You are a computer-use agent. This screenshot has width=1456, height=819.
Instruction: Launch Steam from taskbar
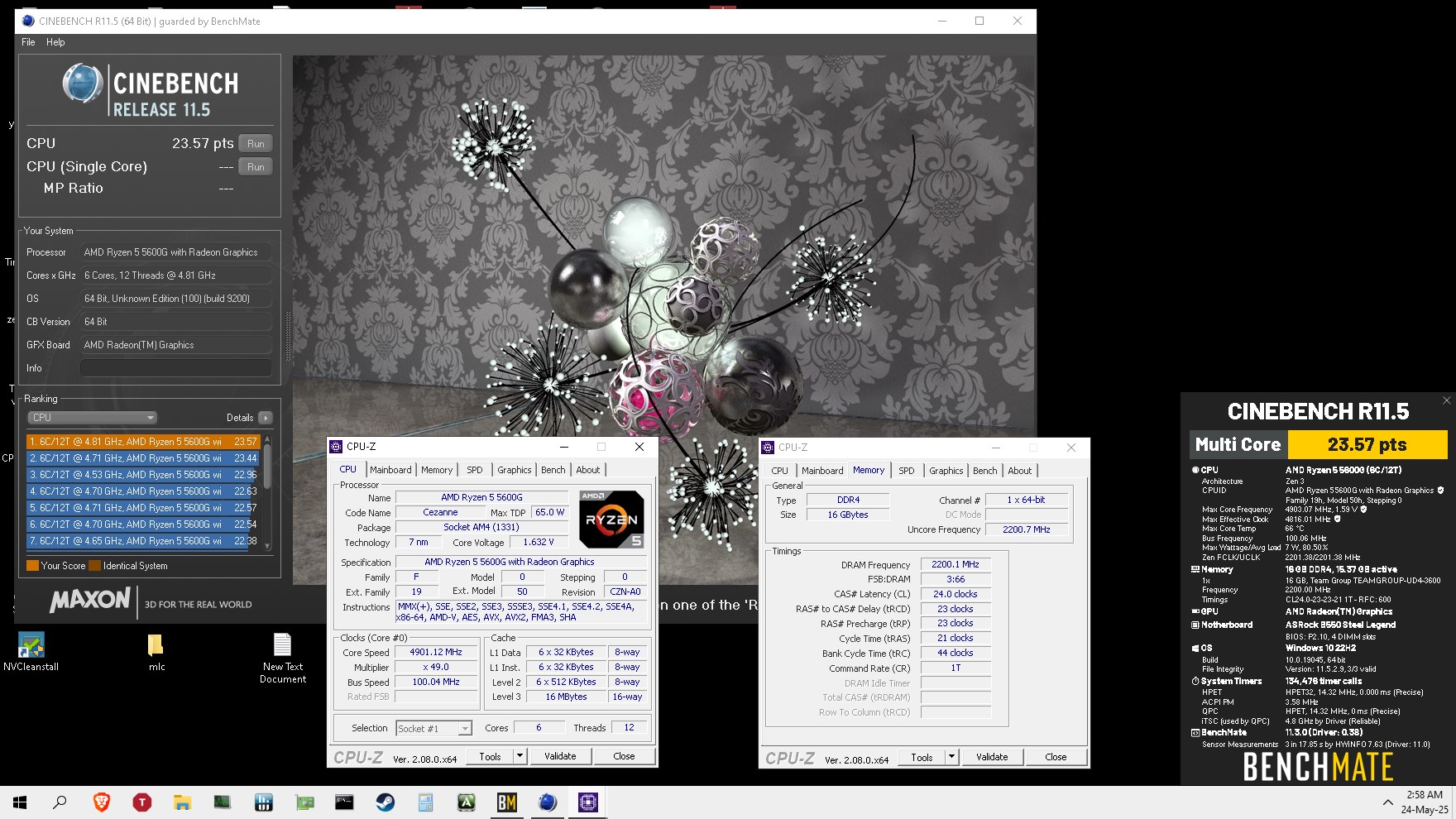click(385, 802)
